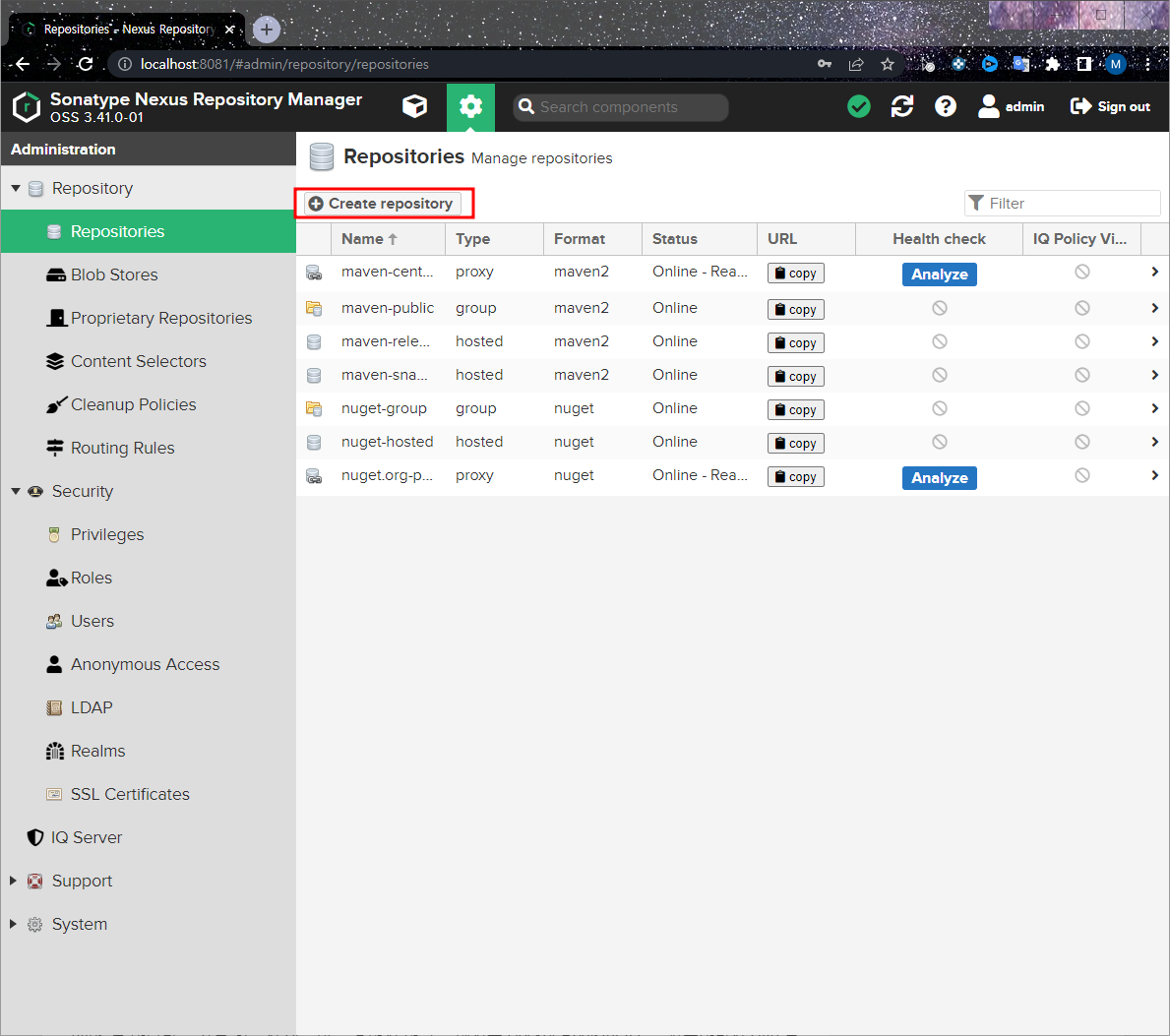The width and height of the screenshot is (1170, 1036).
Task: Collapse the Repository tree section
Action: (16, 189)
